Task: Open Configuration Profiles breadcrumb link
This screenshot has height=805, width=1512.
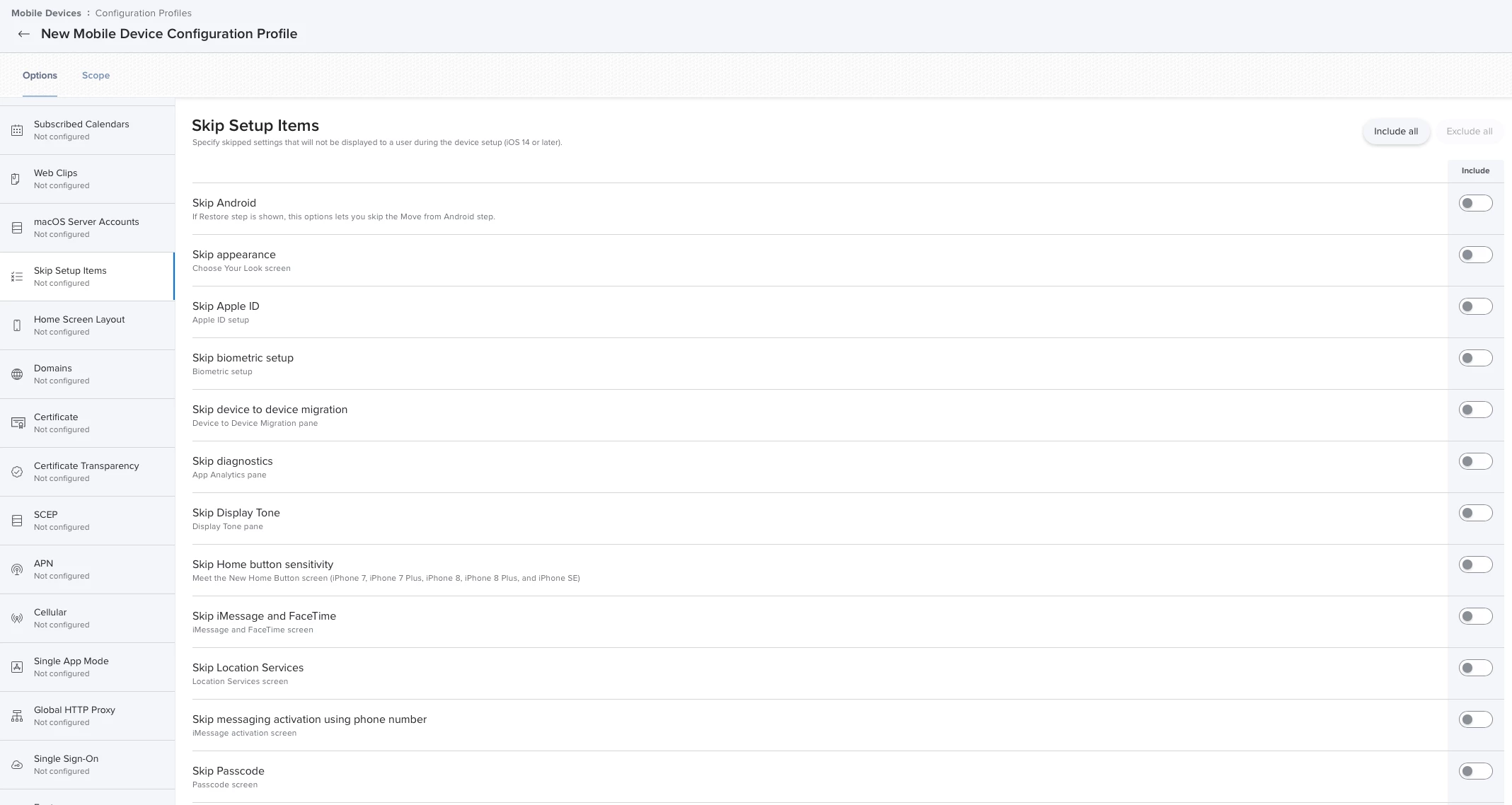Action: (144, 13)
